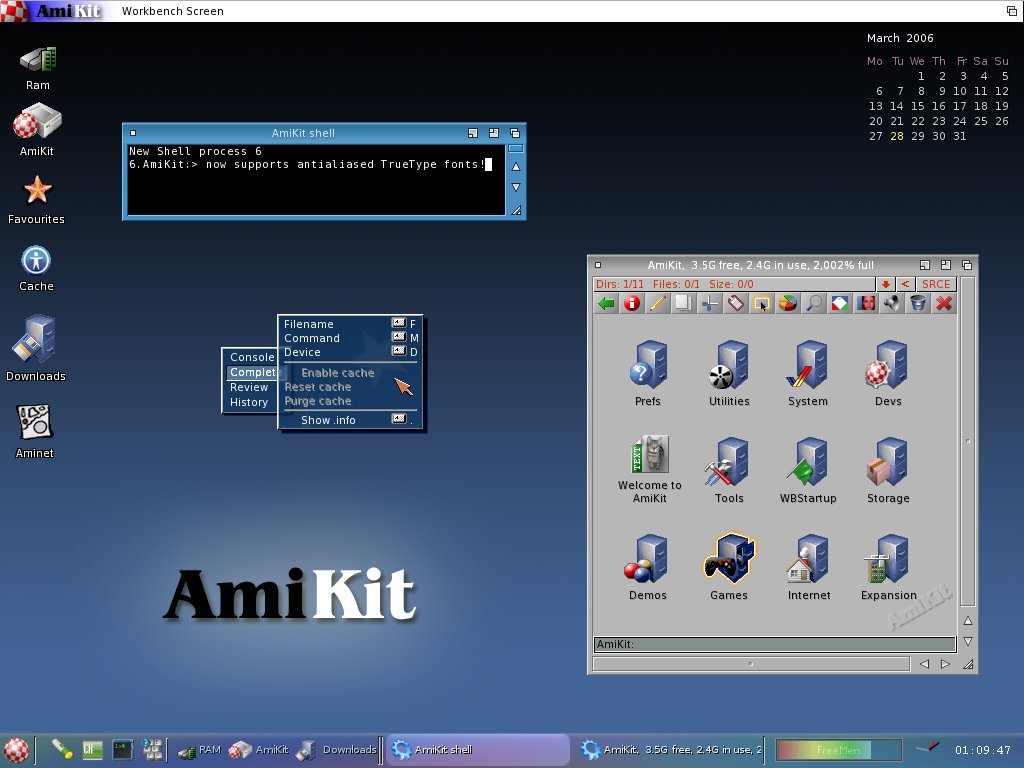Click the AmiKit: path field
This screenshot has width=1024, height=768.
point(775,644)
